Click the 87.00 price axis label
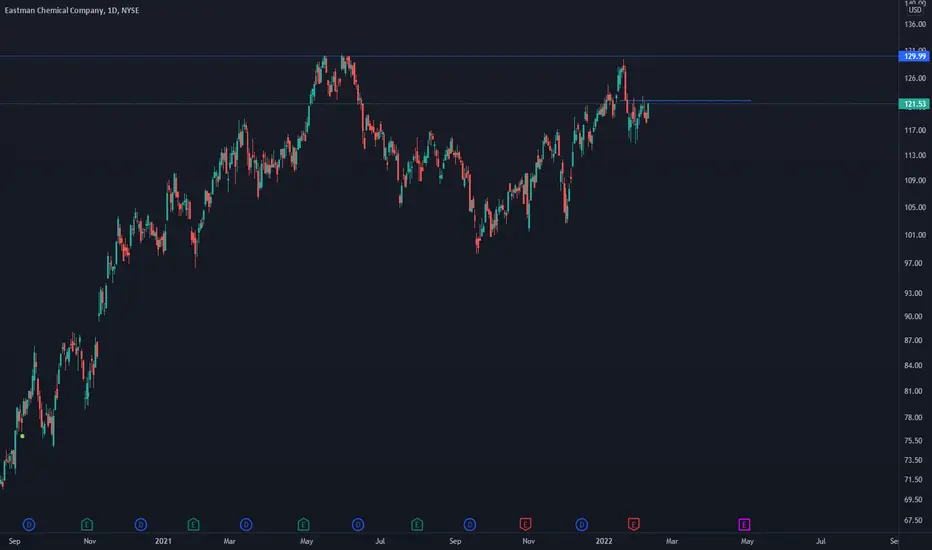This screenshot has height=550, width=932. [x=915, y=341]
